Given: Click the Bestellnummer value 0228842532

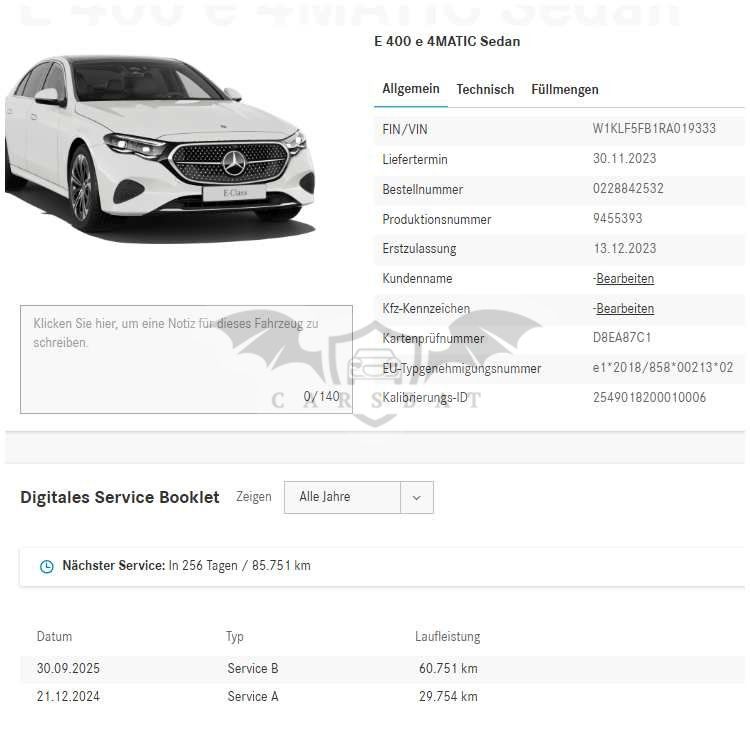Looking at the screenshot, I should point(629,188).
